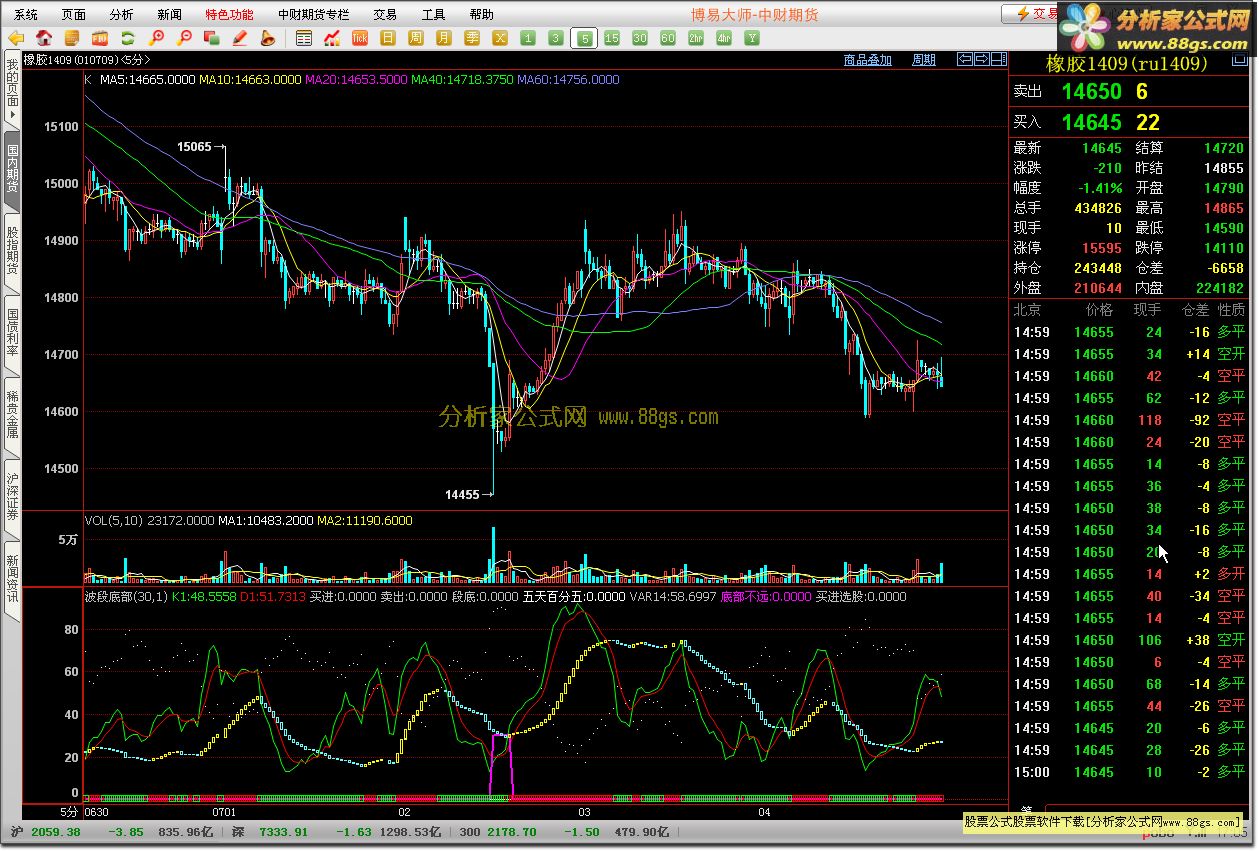Click the 涨停 value 15595
Viewport: 1259px width, 851px height.
(1102, 248)
